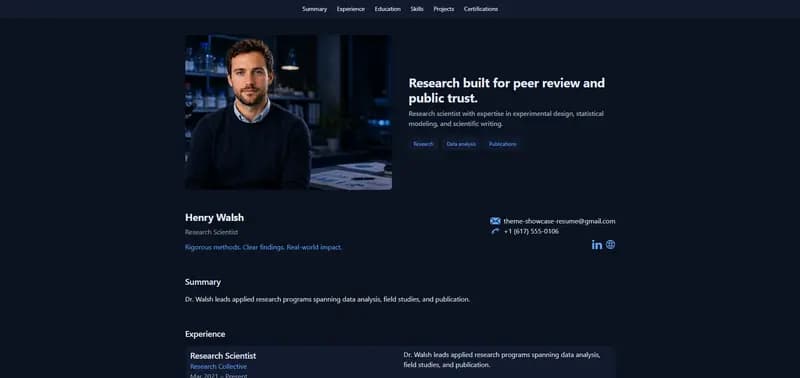Click the +1 (617) 555-0106 phone number

click(x=531, y=232)
